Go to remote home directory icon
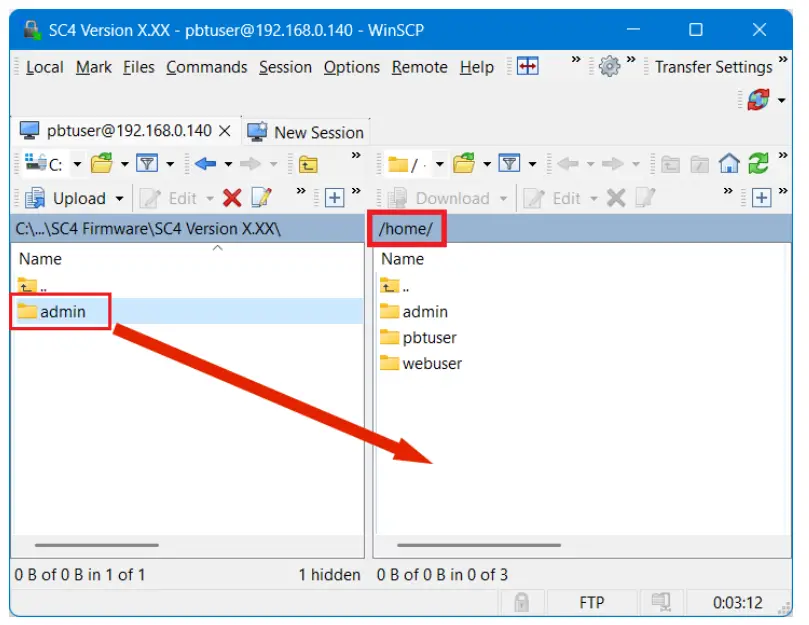 pyautogui.click(x=729, y=164)
